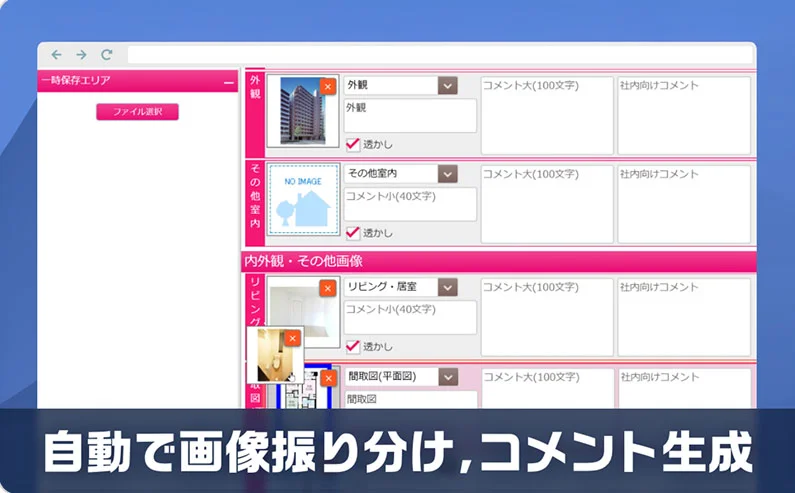Edit the small comment field containing 外観
795x493 pixels.
(x=410, y=116)
